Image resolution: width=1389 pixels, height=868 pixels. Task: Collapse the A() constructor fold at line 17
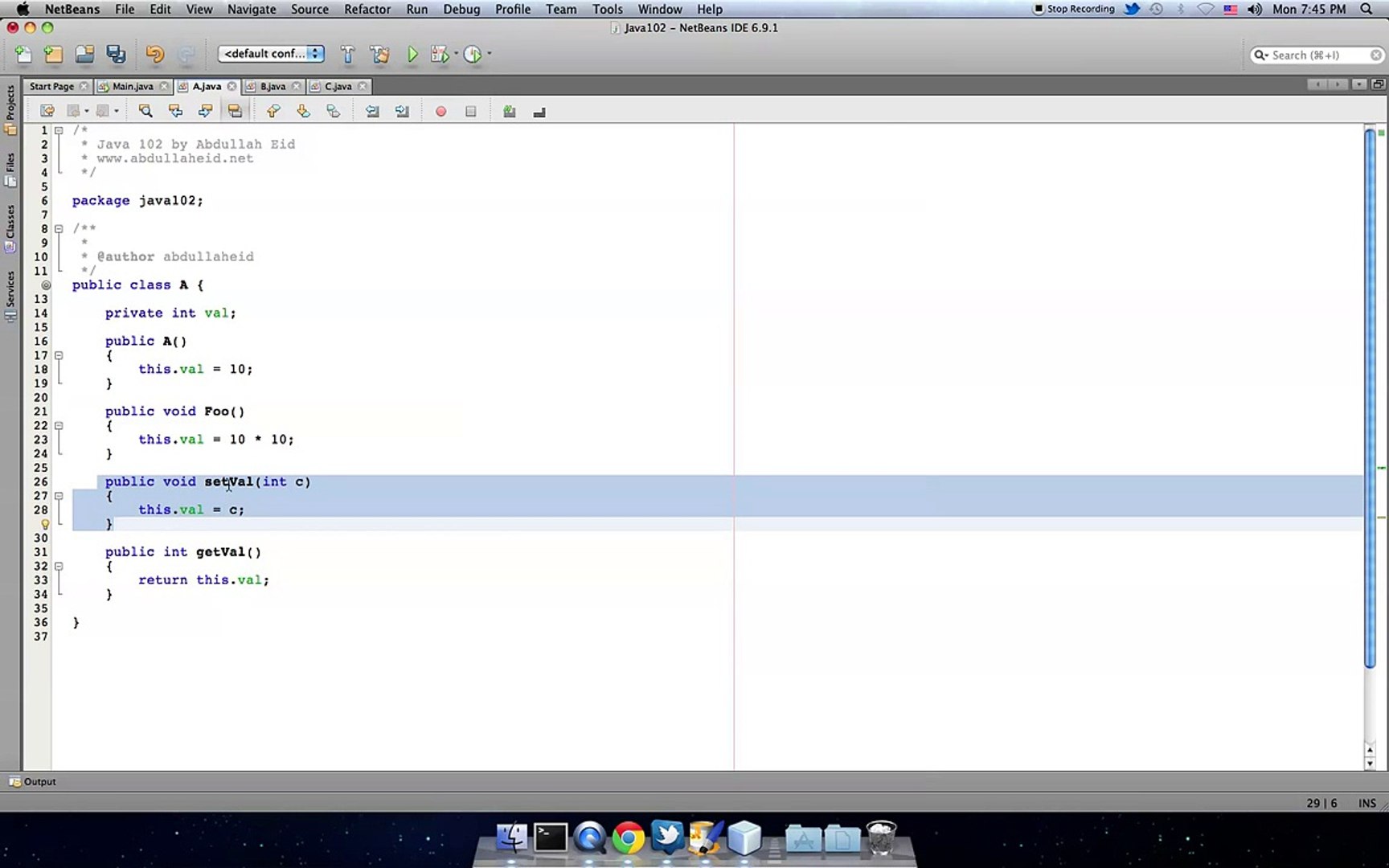click(x=59, y=355)
